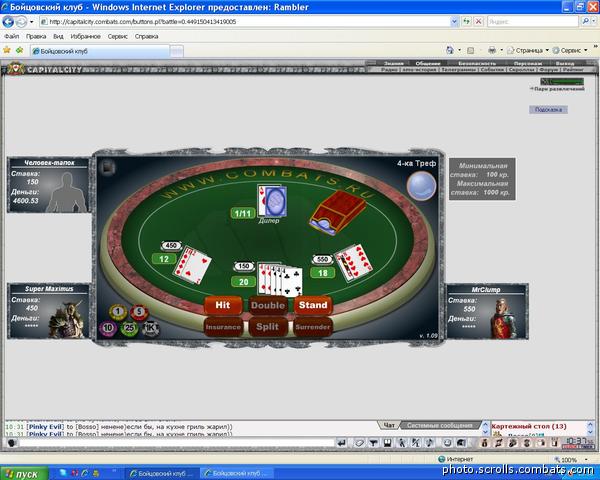600x480 pixels.
Task: Click the money bag icon in bottom bar
Action: pyautogui.click(x=484, y=443)
